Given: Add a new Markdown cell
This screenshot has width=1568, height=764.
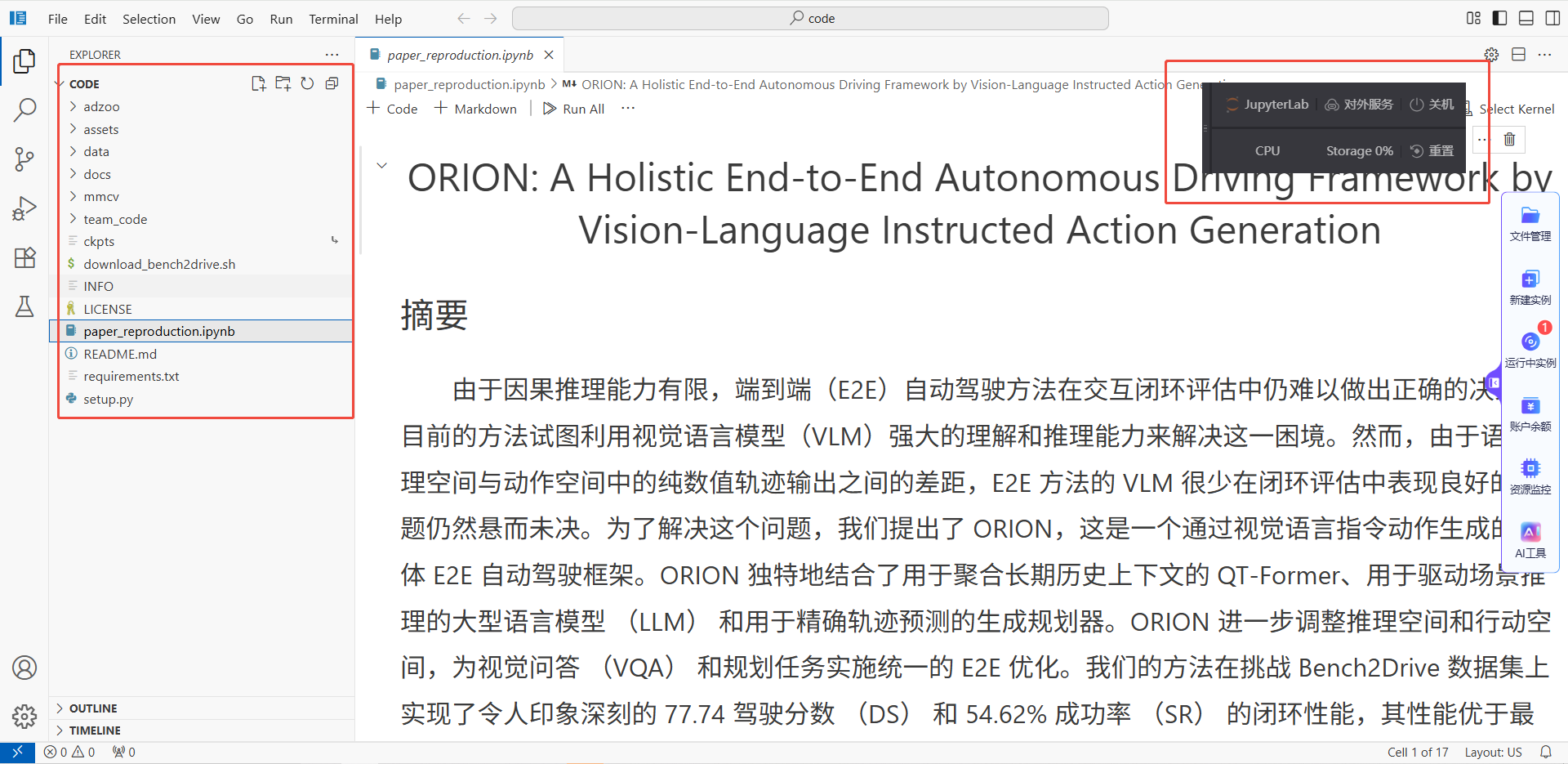Looking at the screenshot, I should tap(476, 109).
